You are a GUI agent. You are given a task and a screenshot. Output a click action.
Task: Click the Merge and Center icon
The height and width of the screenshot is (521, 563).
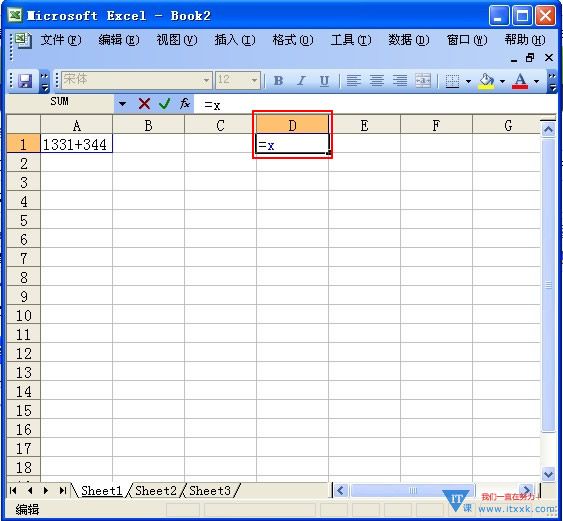pyautogui.click(x=423, y=81)
